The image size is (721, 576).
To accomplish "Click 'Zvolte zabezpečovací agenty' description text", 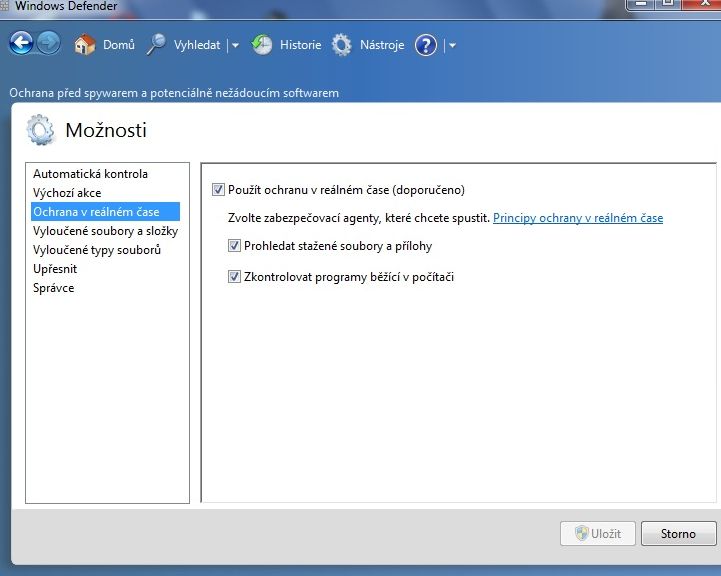I will coord(359,218).
